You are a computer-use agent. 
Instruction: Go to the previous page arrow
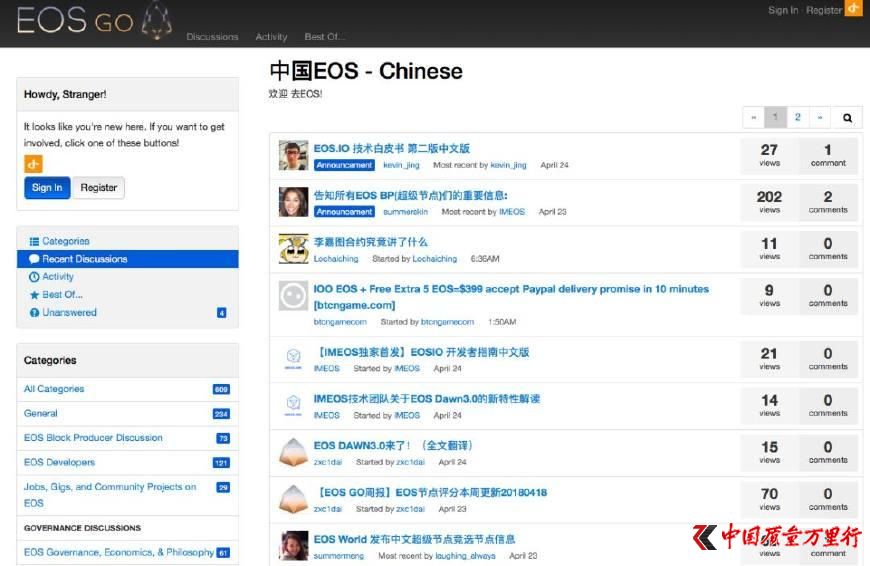753,118
